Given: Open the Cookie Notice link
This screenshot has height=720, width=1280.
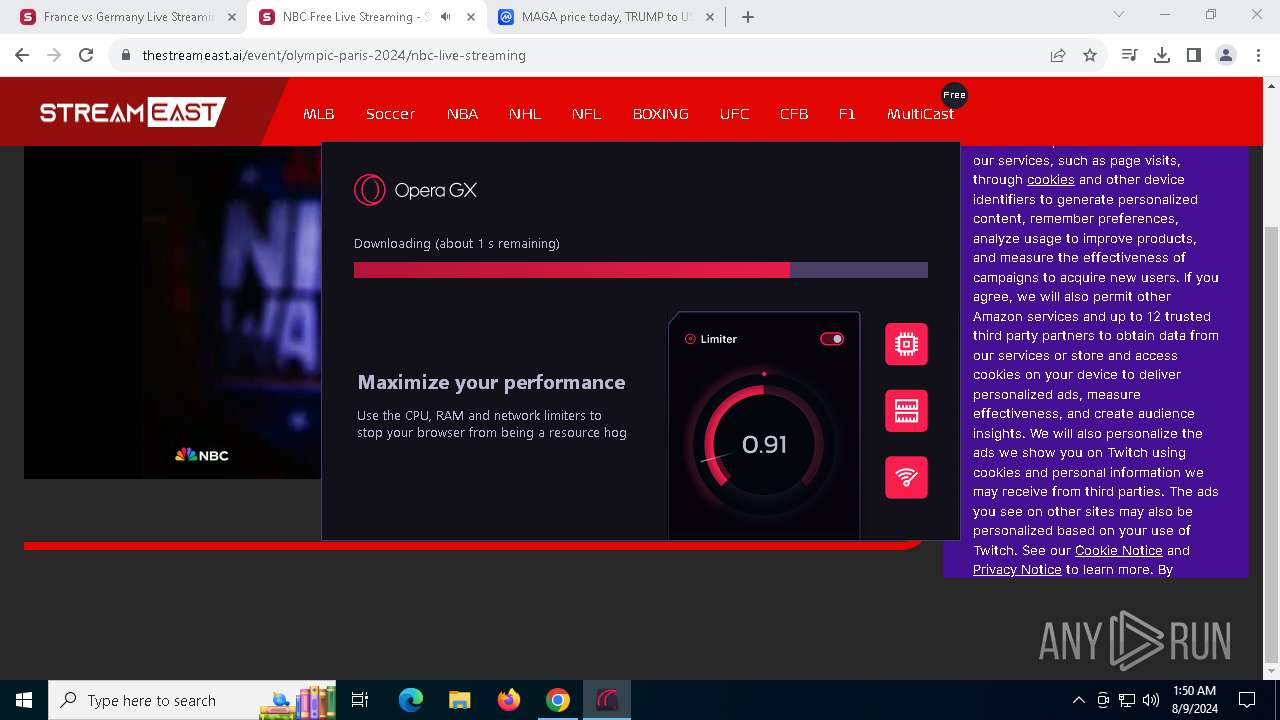Looking at the screenshot, I should point(1118,550).
